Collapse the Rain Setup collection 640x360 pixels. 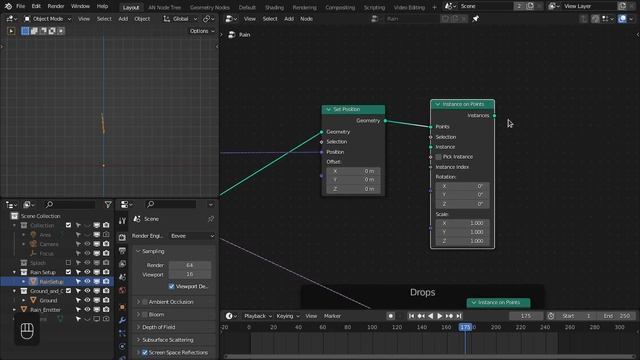[14, 272]
